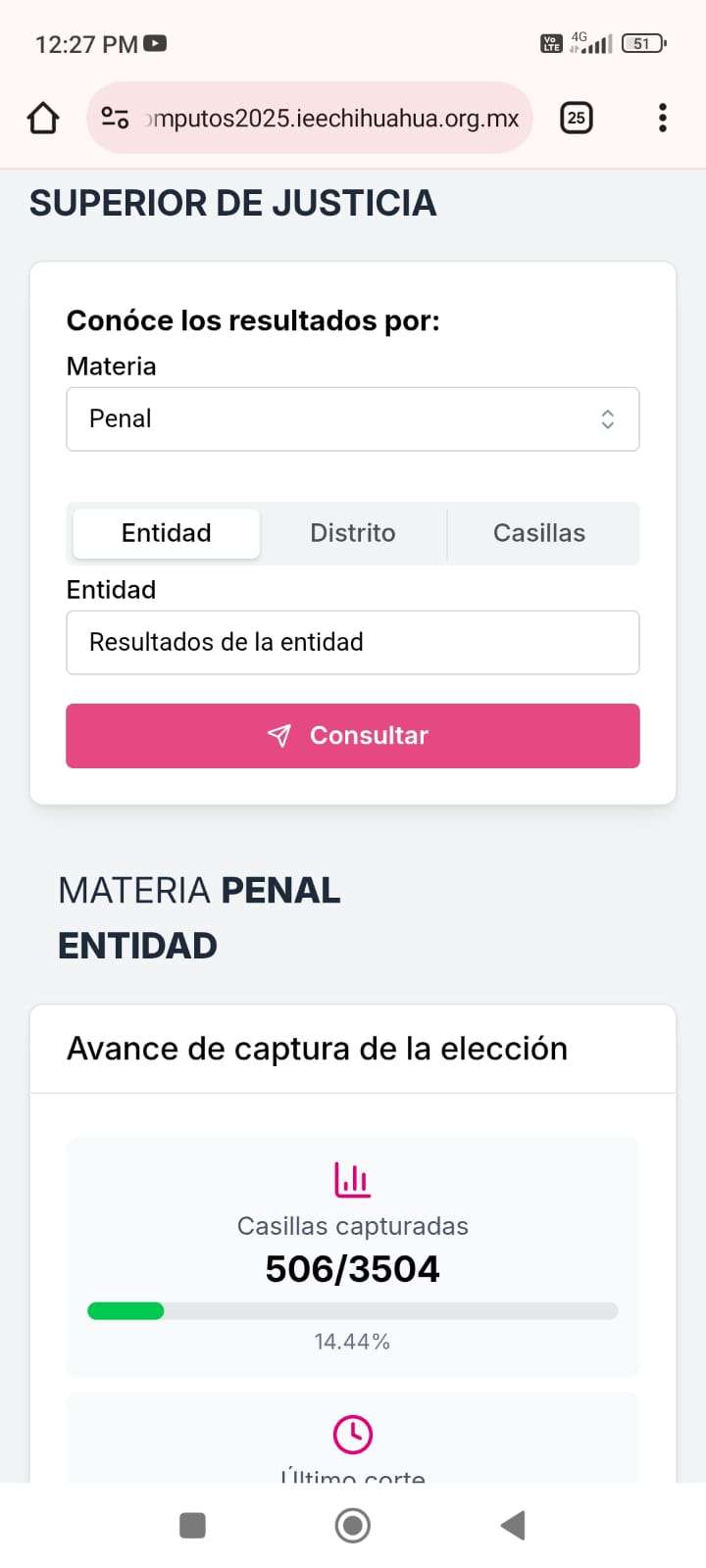The width and height of the screenshot is (706, 1568).
Task: Open the Materia dropdown showing Penal
Action: point(333,419)
